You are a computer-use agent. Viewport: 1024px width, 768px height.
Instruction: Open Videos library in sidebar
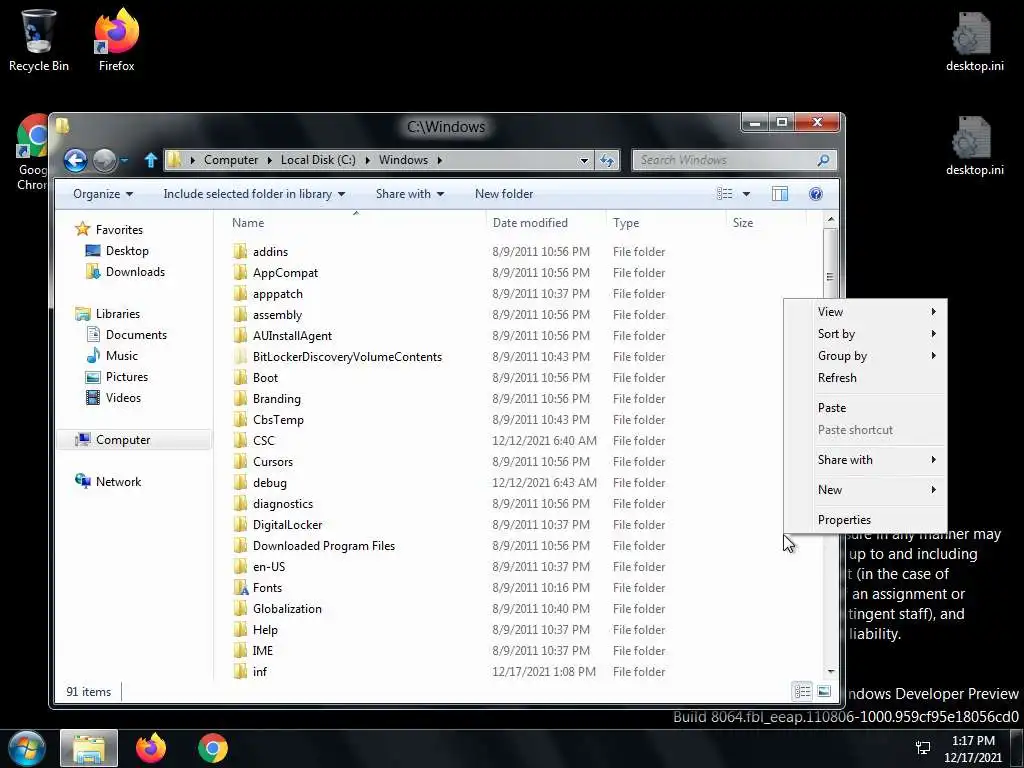(x=123, y=398)
